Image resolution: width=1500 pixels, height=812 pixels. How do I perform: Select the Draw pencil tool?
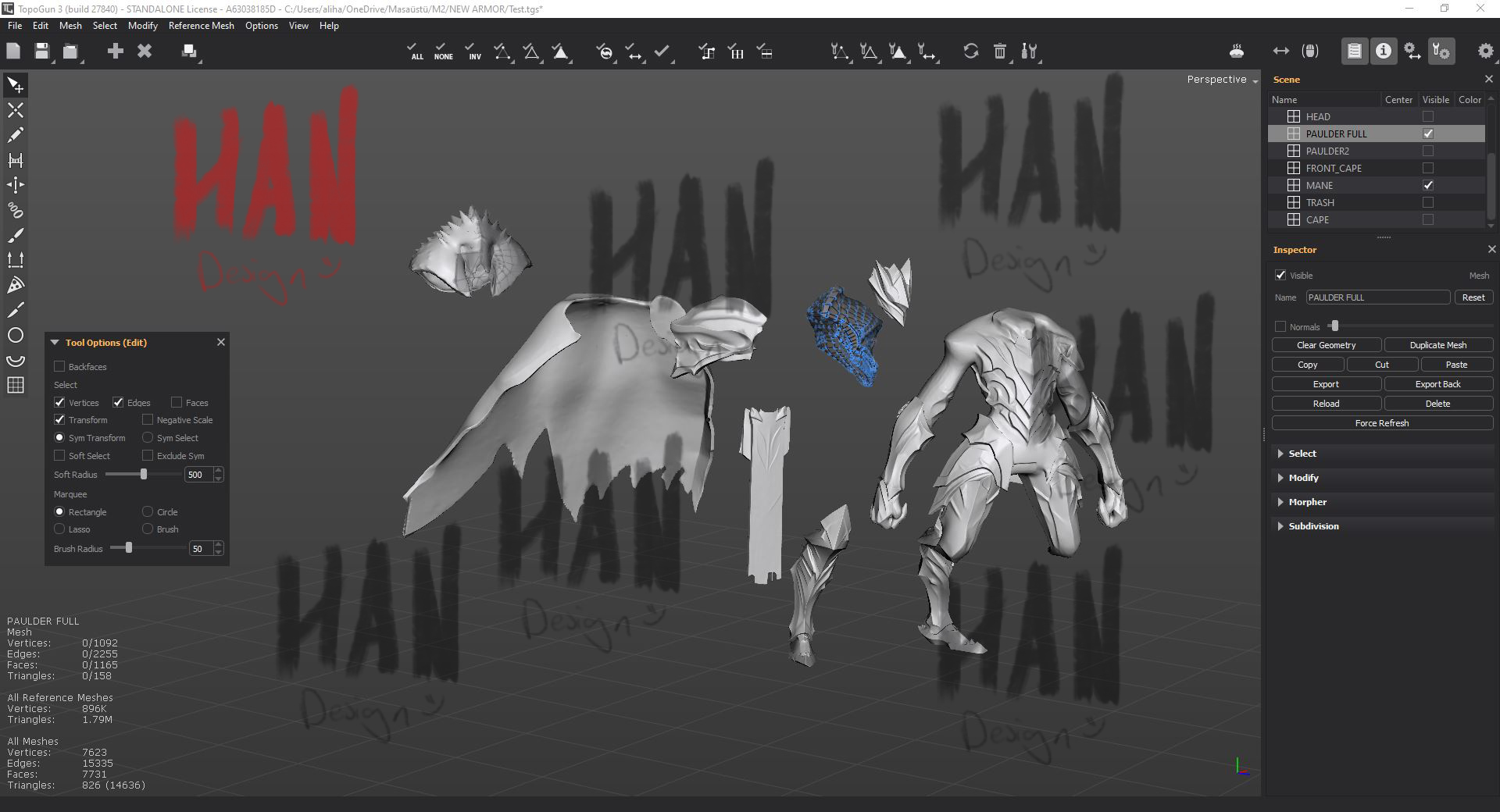pyautogui.click(x=15, y=135)
